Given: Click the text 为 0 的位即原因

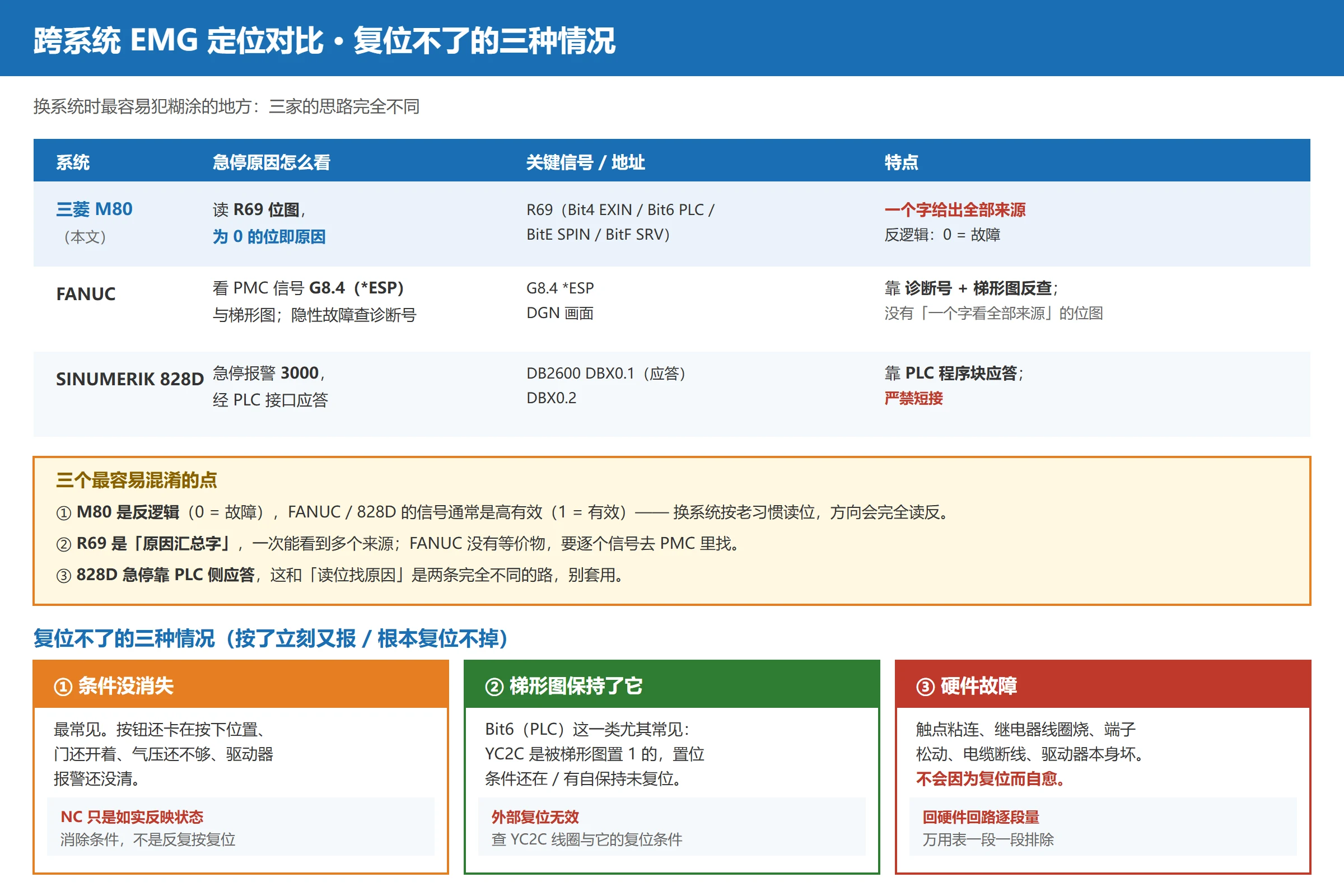Looking at the screenshot, I should click(269, 236).
